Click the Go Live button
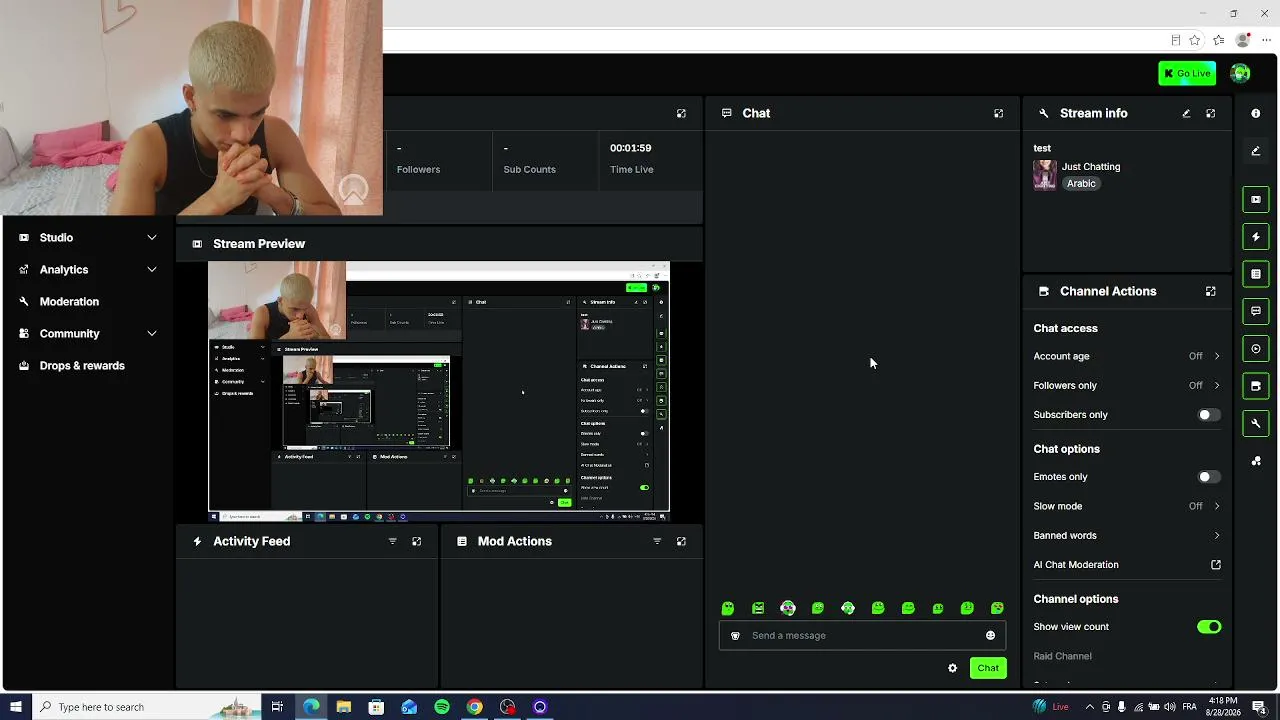The image size is (1280, 720). click(x=1187, y=73)
